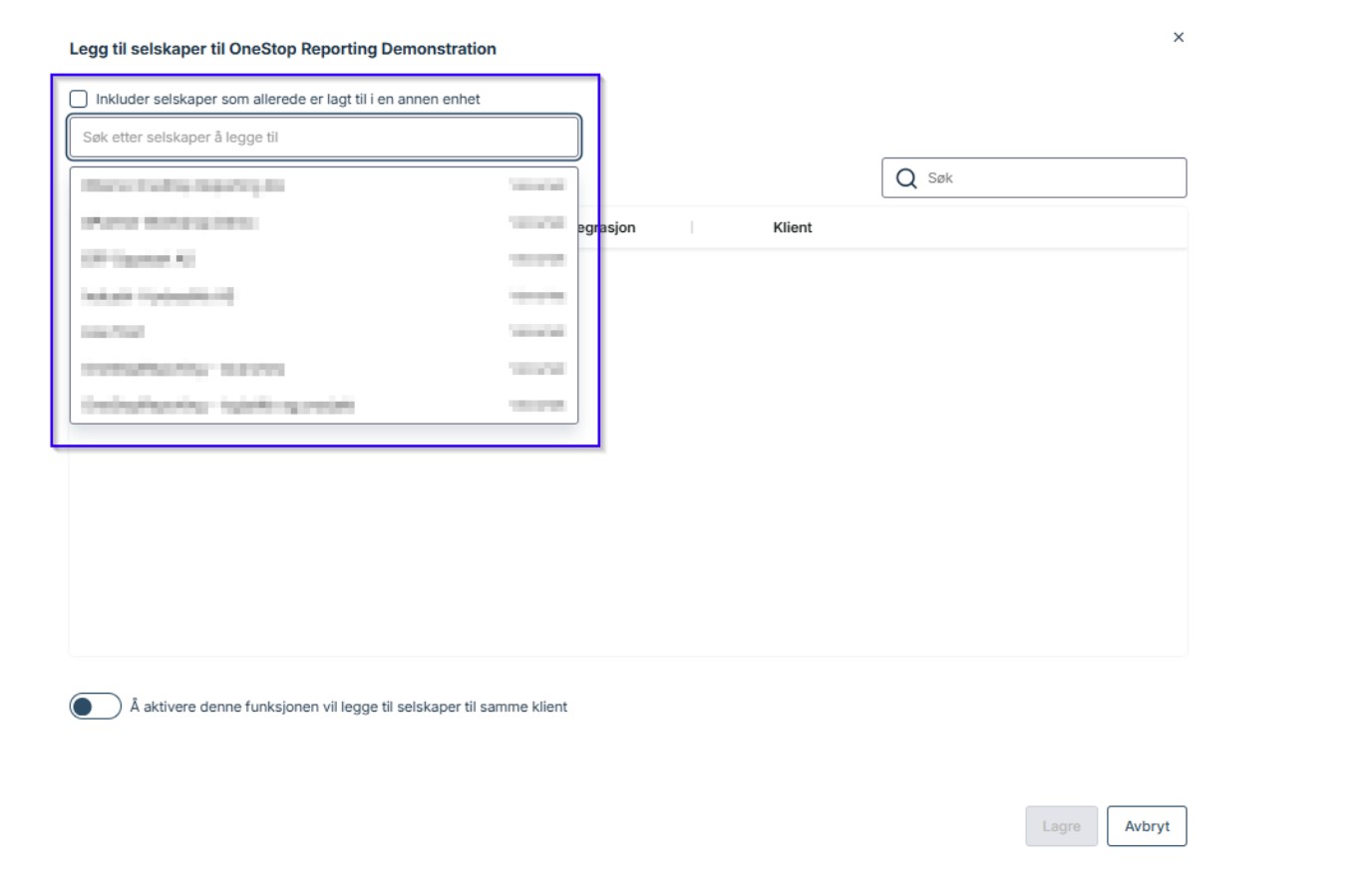Click the 'Legg til selskaper' dialog title
Screen dimensions: 1368x896
(282, 49)
